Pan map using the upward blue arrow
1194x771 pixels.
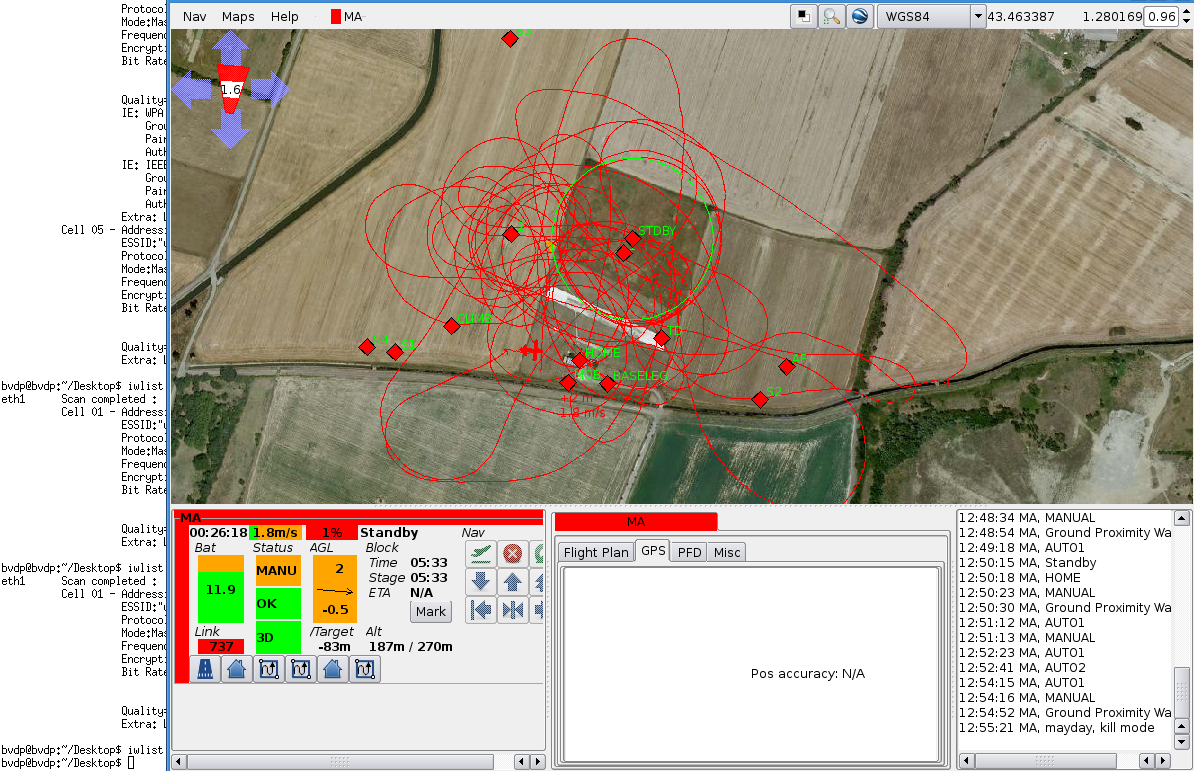coord(230,46)
